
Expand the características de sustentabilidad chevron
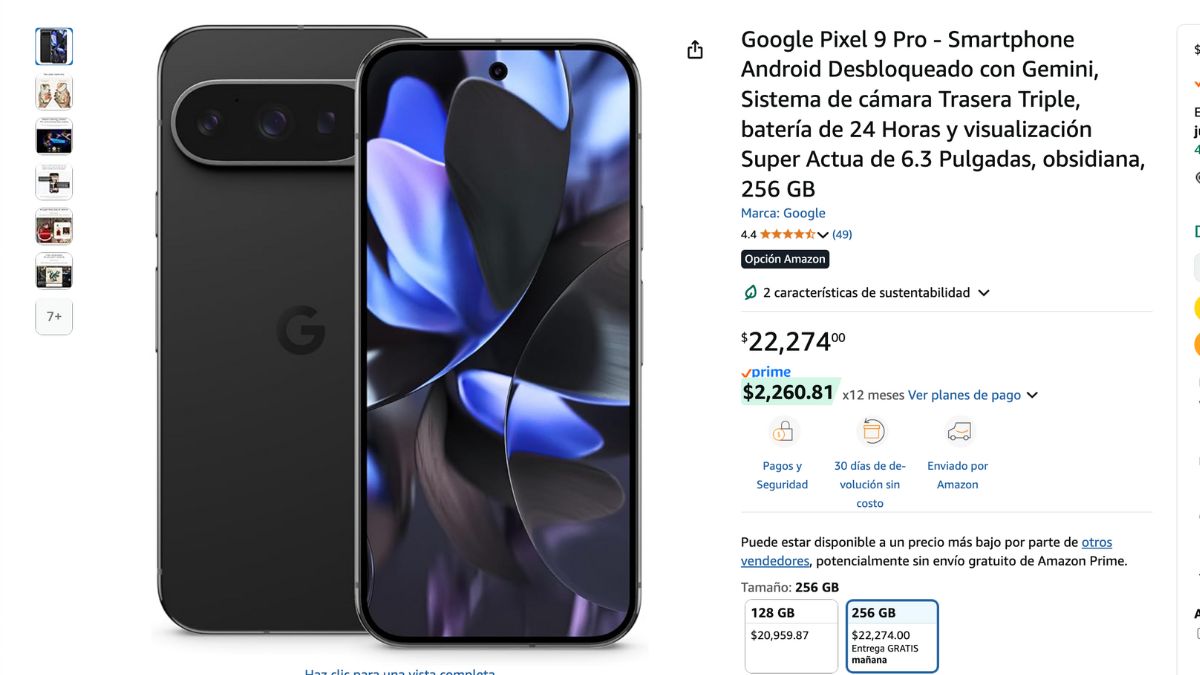(x=984, y=293)
